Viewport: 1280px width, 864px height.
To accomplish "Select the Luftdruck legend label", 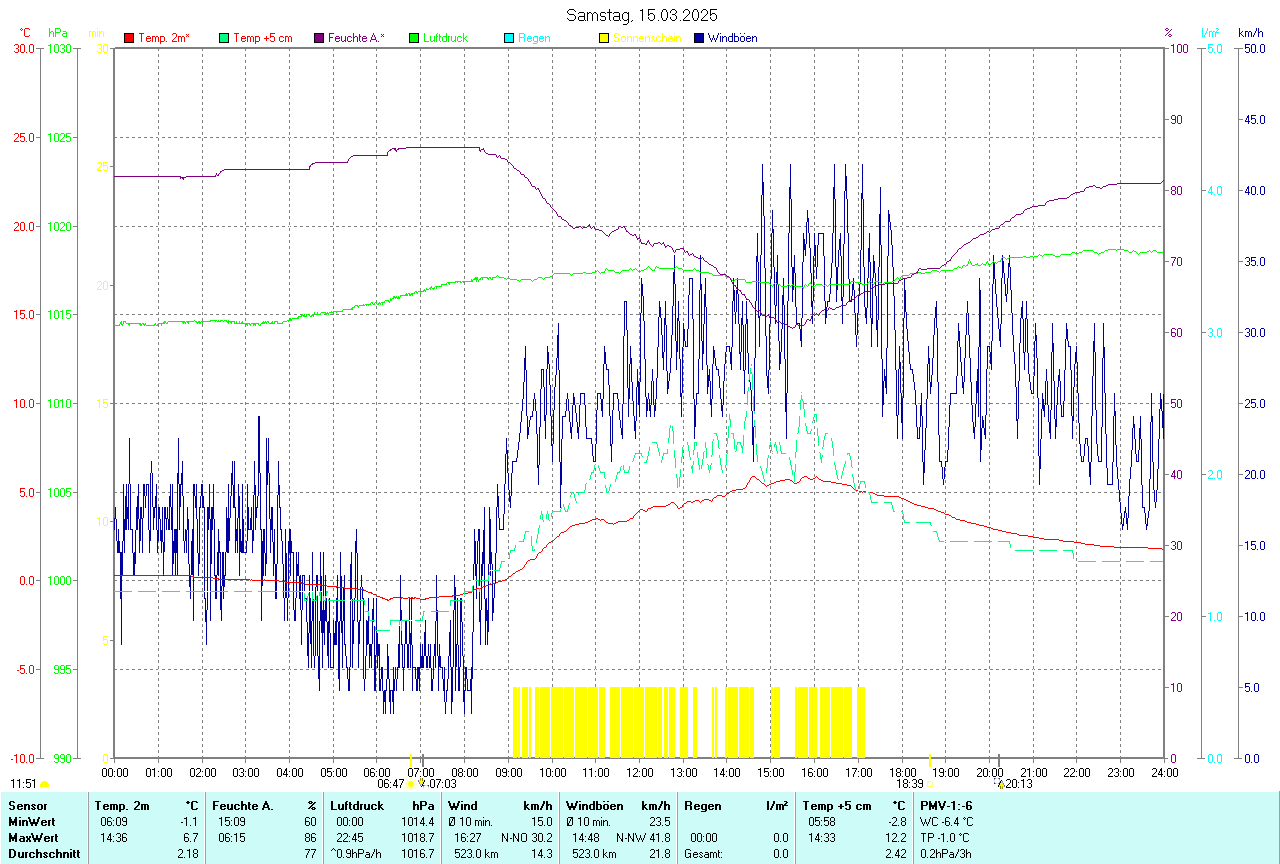I will (447, 38).
